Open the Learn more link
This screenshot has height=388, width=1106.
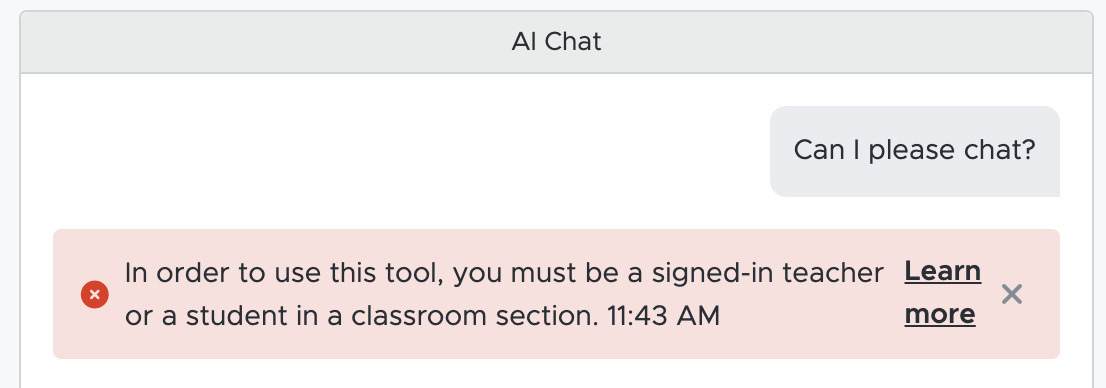pos(942,293)
